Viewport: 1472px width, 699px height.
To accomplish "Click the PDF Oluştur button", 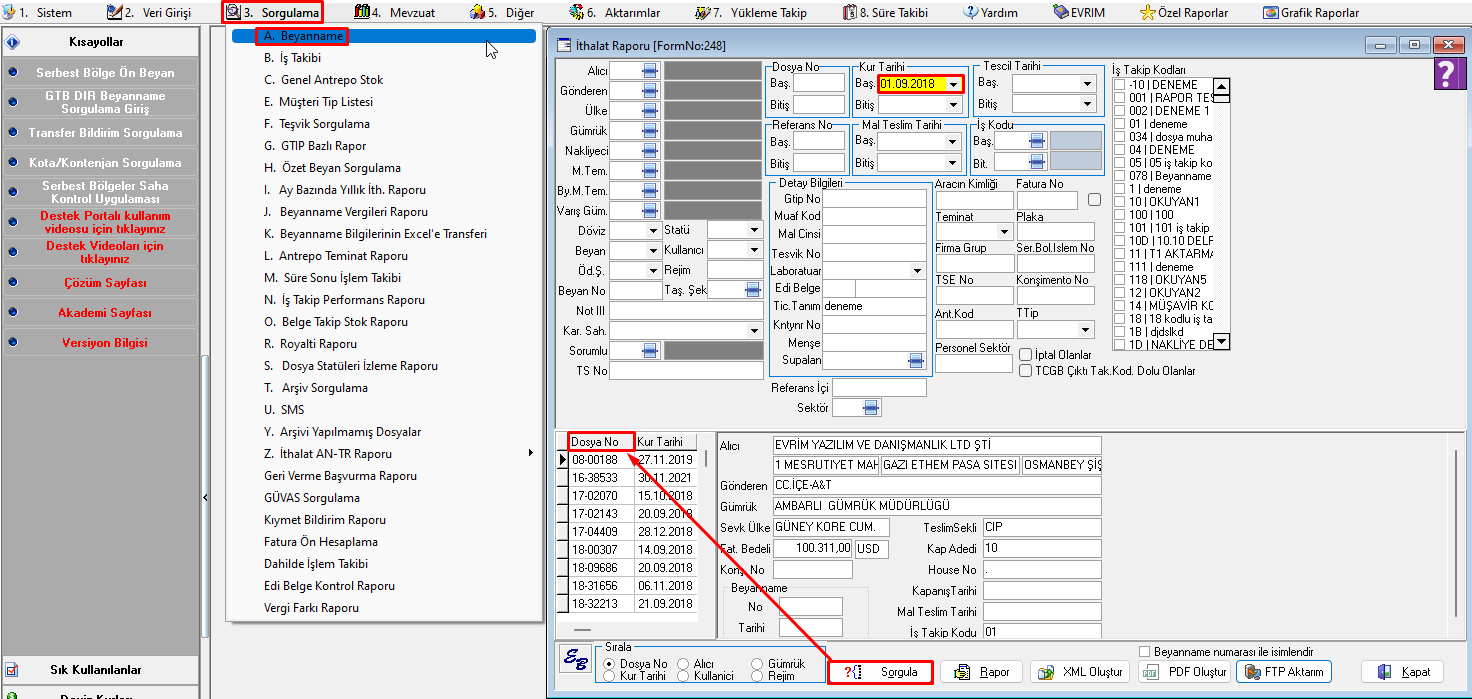I will pos(1185,672).
